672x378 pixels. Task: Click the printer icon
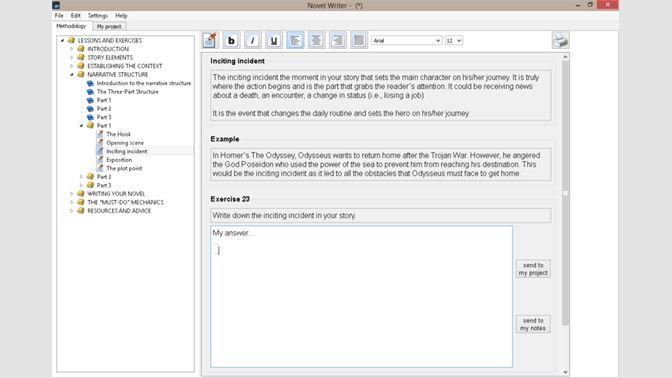560,40
